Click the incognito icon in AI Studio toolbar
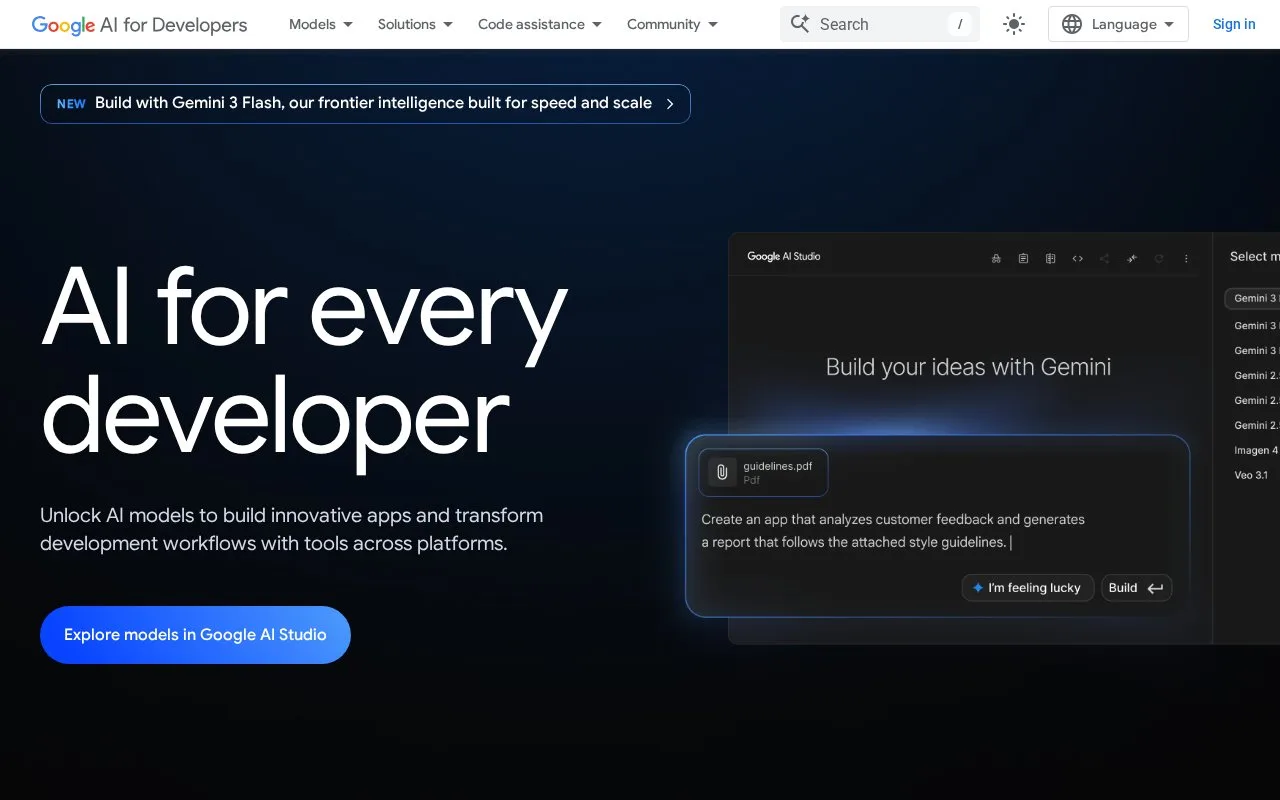The width and height of the screenshot is (1280, 800). [996, 258]
